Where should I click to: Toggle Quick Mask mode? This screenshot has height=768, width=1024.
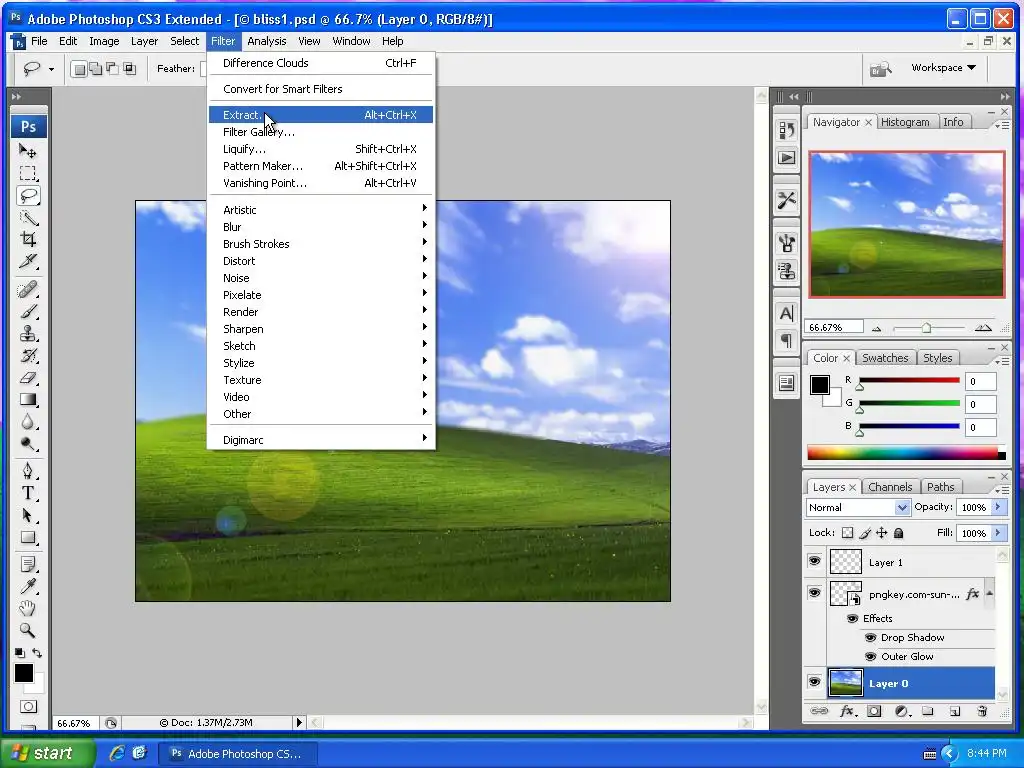(x=28, y=707)
